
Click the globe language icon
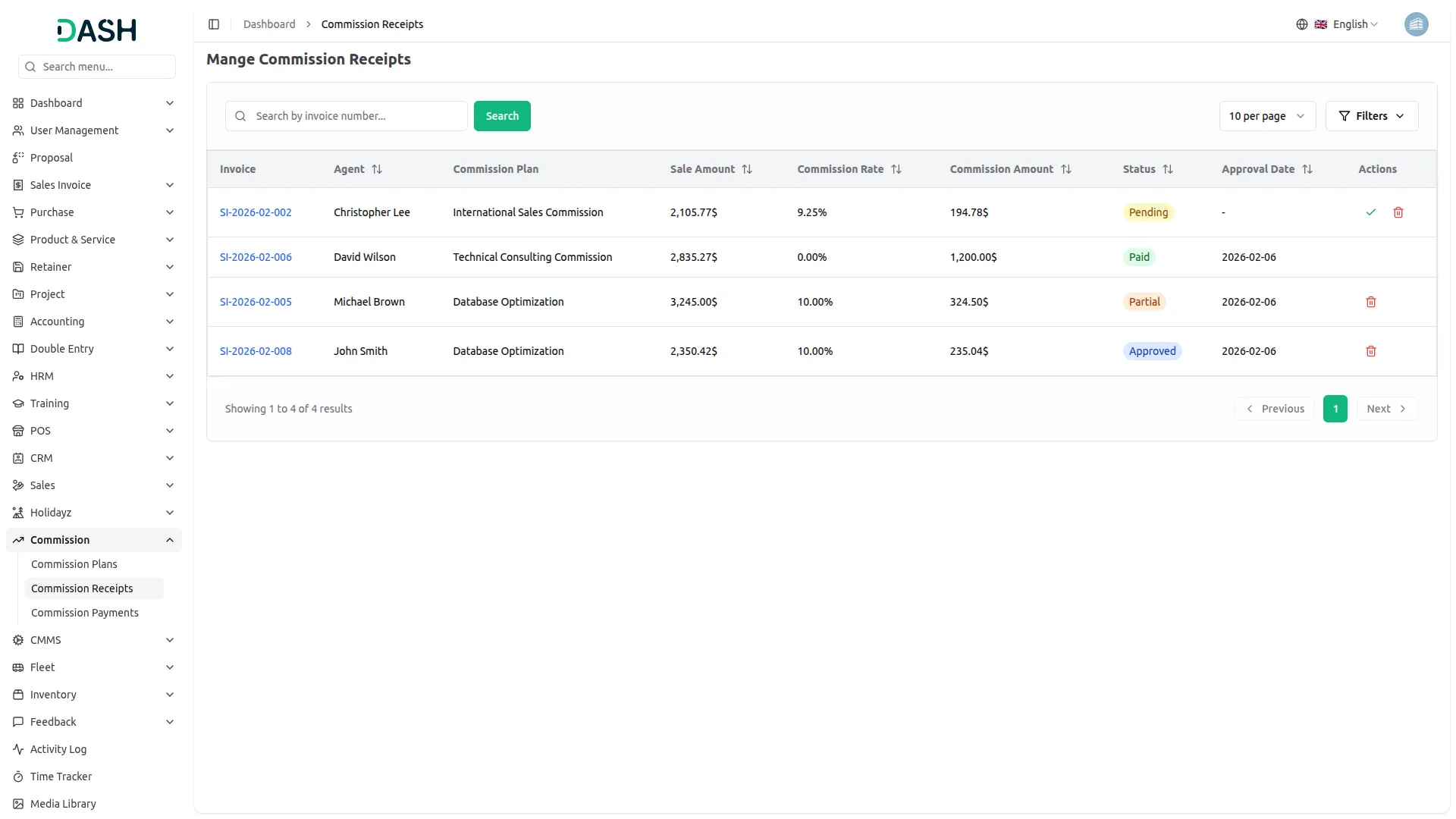1302,24
